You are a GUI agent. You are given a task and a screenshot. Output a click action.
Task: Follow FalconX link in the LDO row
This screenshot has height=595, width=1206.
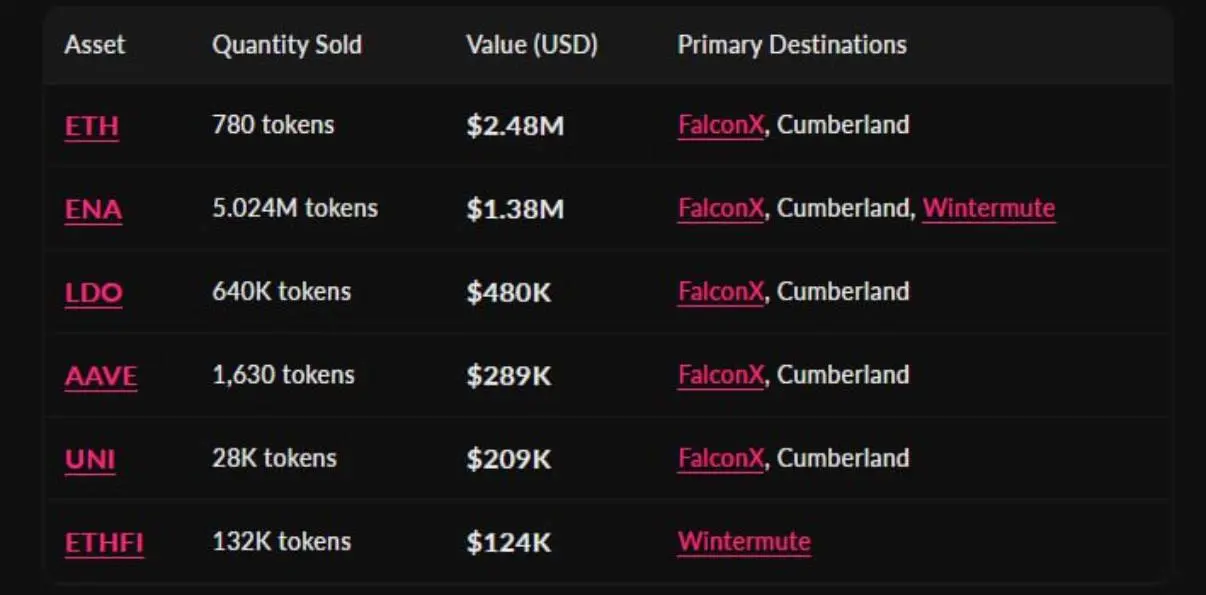720,291
